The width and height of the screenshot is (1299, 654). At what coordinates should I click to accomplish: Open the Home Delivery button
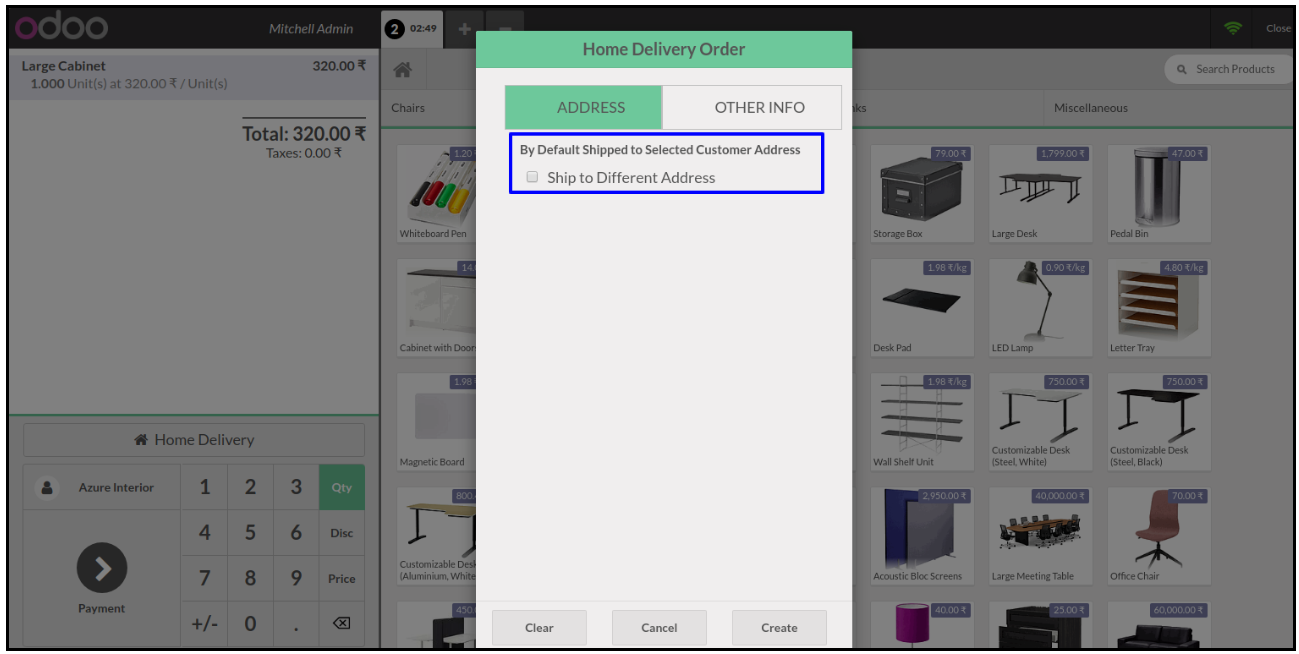coord(194,440)
